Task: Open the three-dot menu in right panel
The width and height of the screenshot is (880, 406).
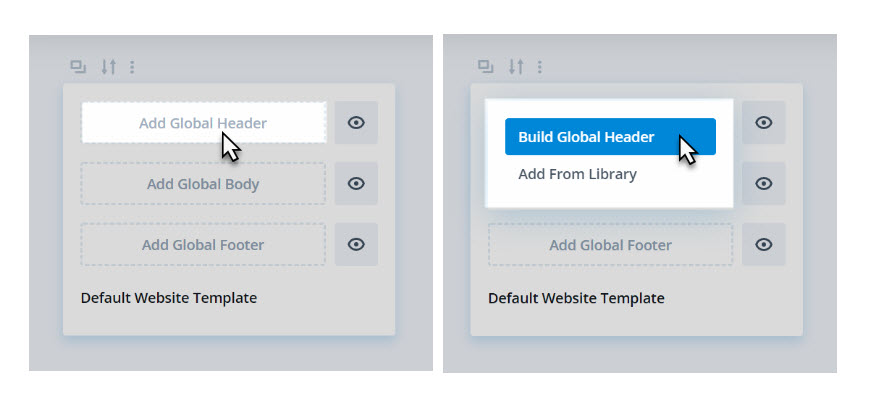Action: [x=539, y=67]
